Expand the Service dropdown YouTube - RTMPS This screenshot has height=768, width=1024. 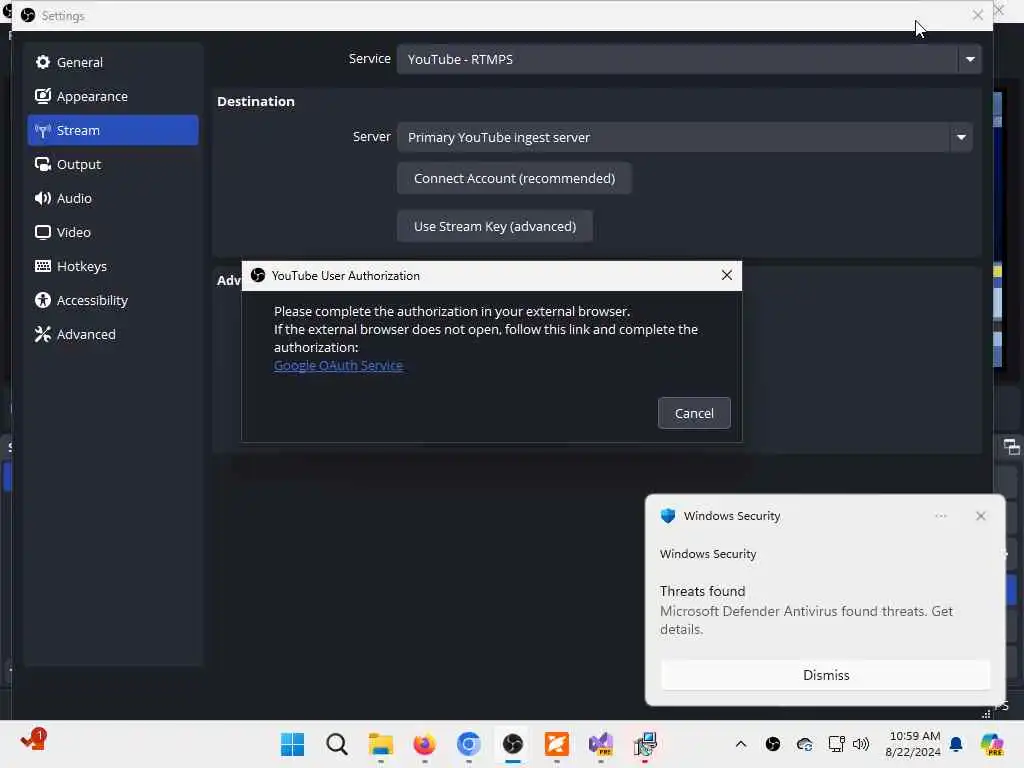(x=688, y=59)
